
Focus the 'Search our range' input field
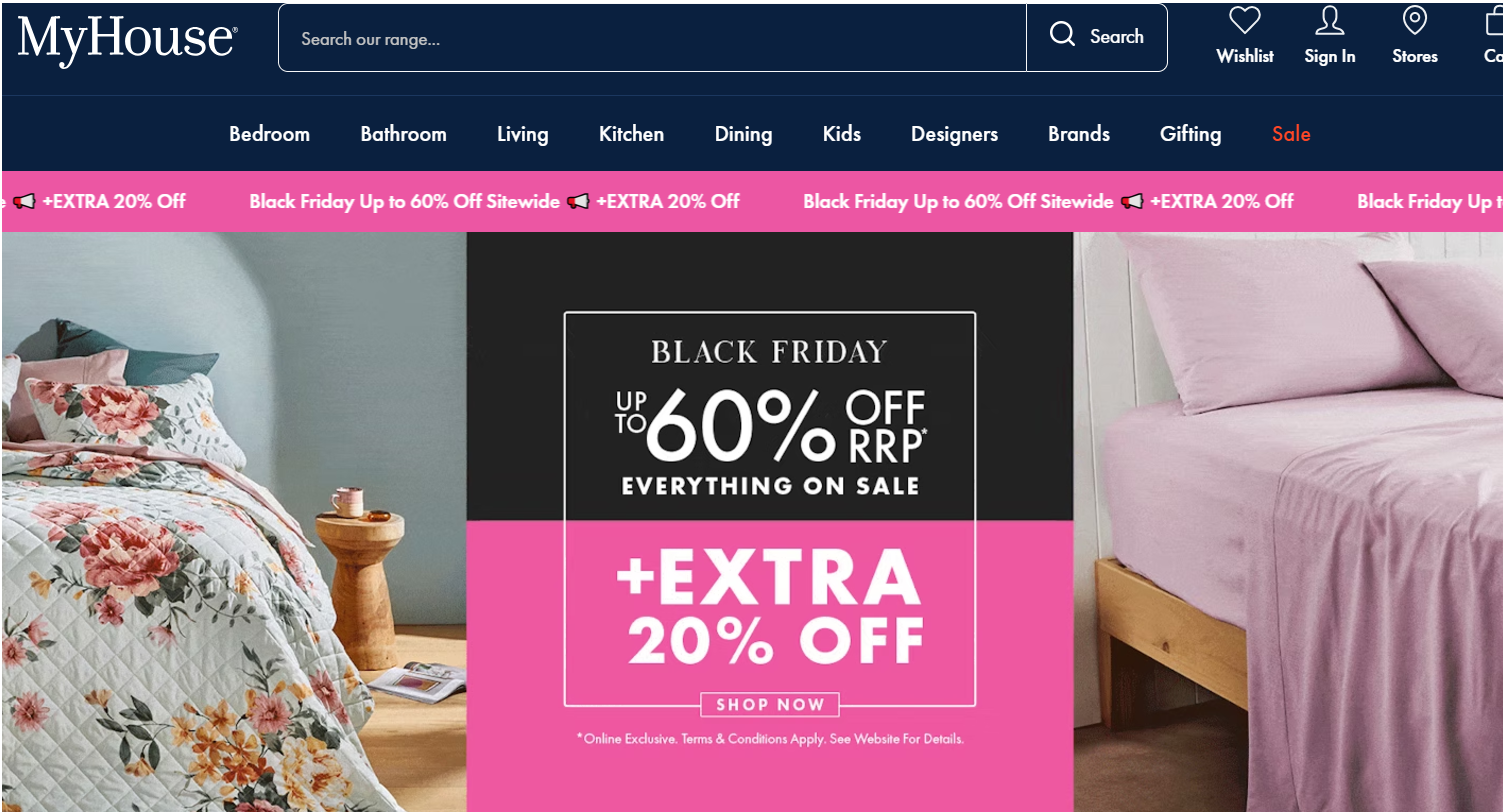(x=652, y=38)
